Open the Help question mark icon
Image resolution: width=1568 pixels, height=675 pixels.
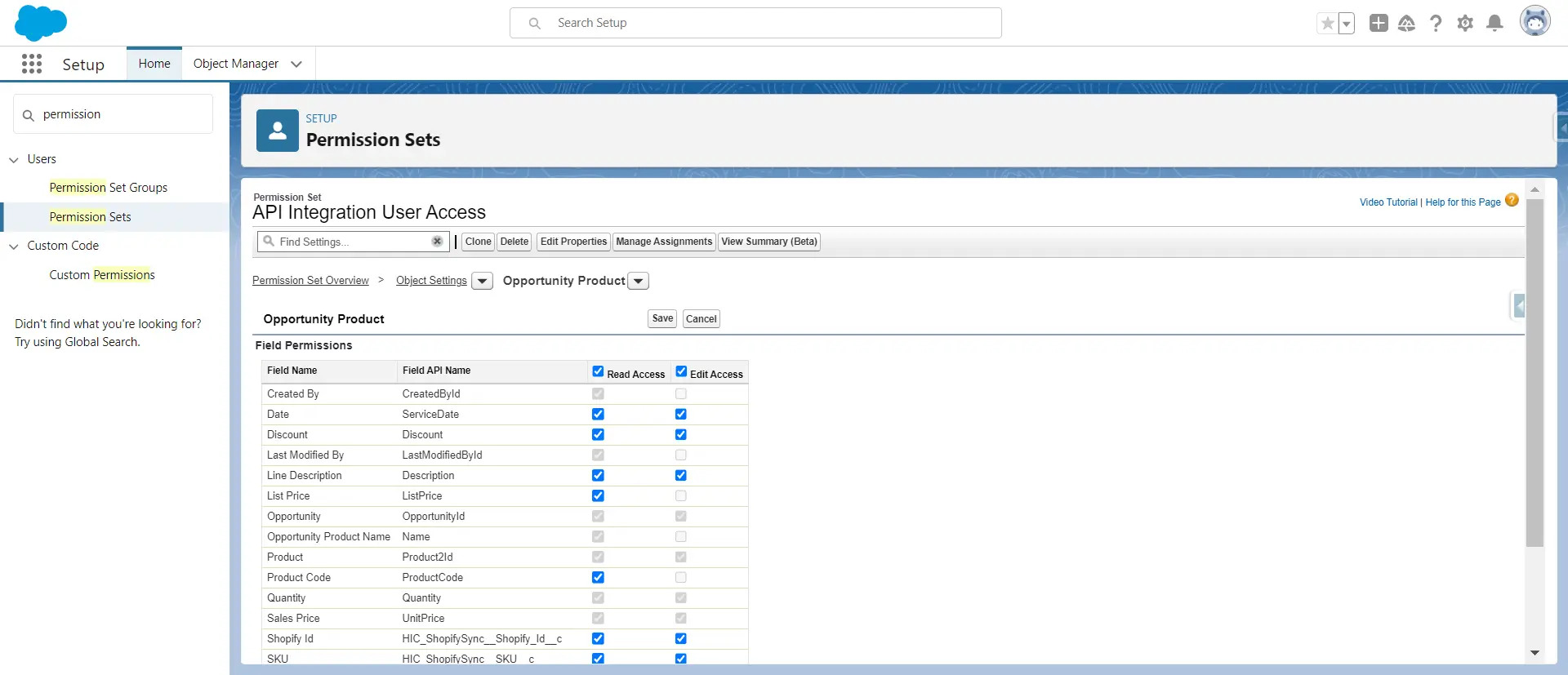pos(1436,24)
